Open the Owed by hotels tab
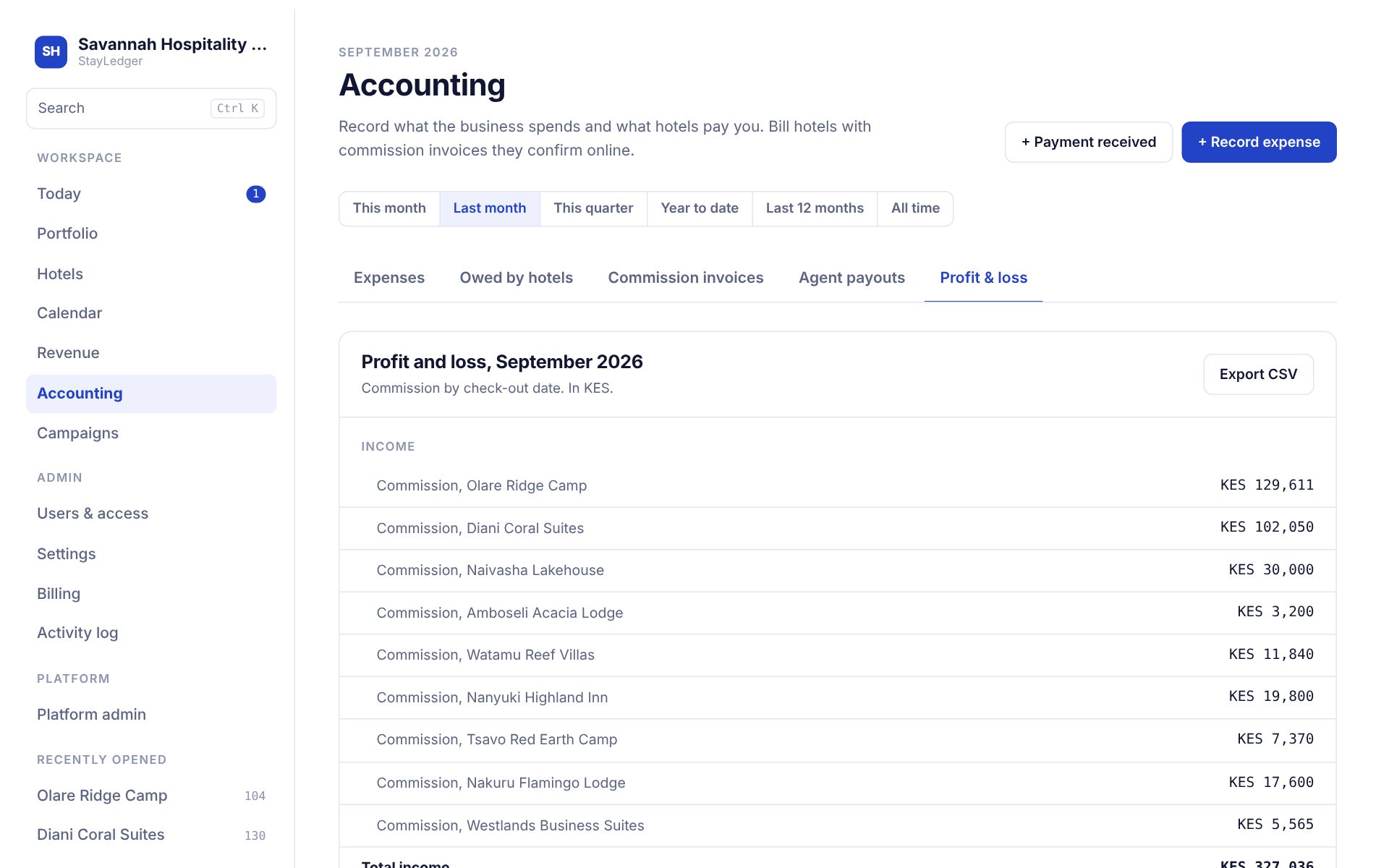The image size is (1389, 868). (x=517, y=278)
